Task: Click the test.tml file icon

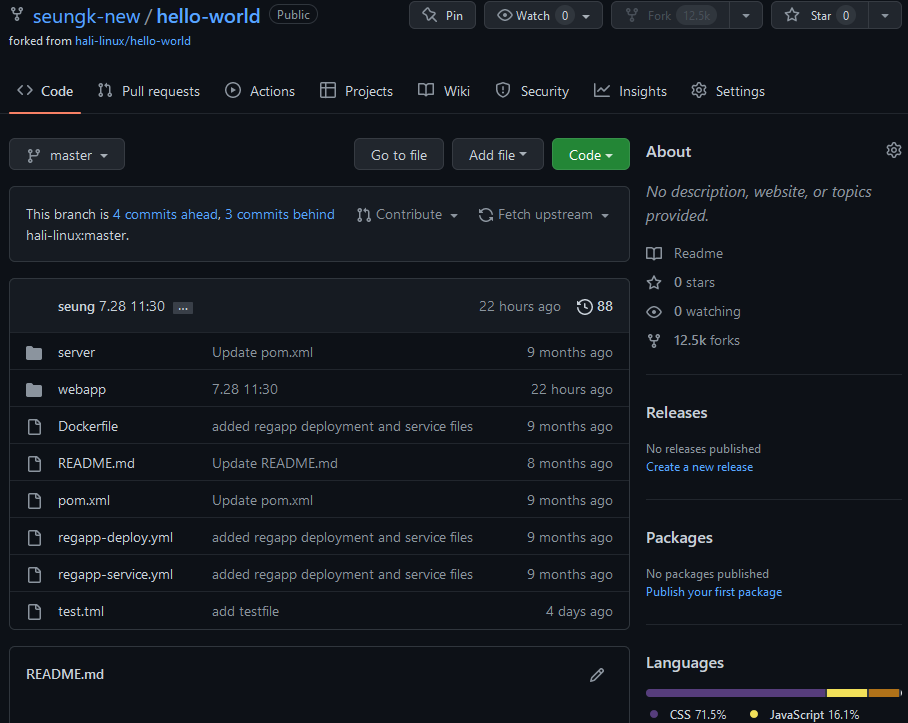Action: [34, 612]
